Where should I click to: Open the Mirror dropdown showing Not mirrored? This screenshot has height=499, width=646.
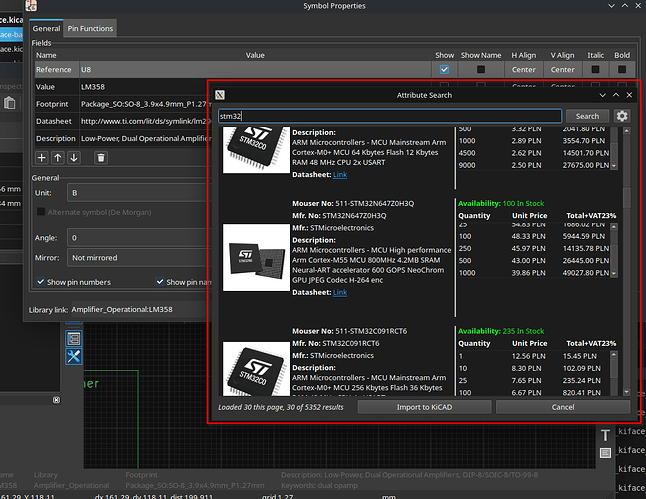(138, 258)
